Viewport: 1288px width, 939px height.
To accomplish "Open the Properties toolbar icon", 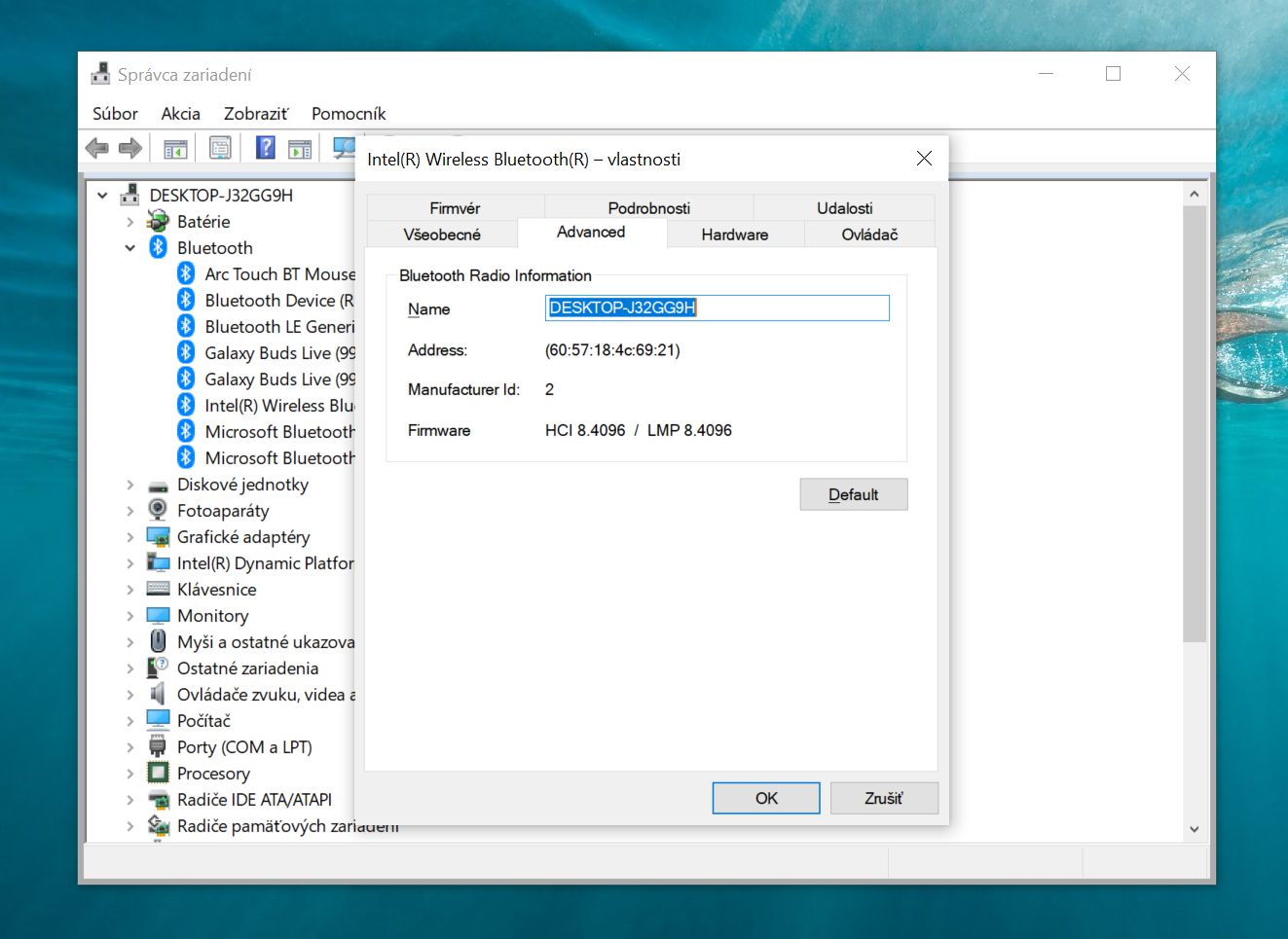I will 221,148.
